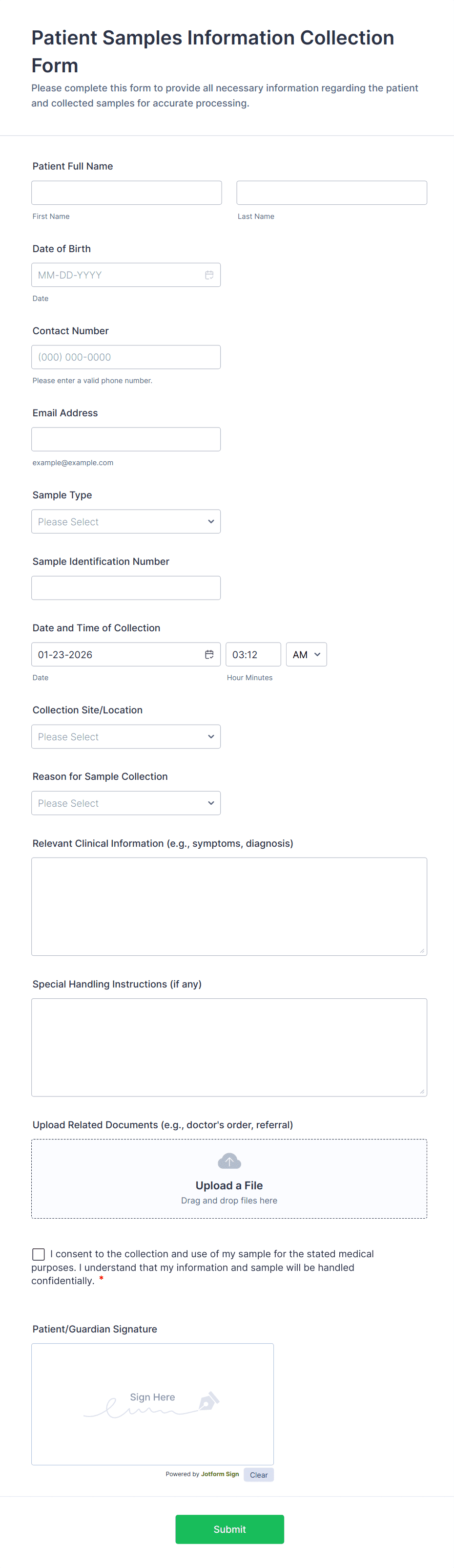The image size is (454, 1568).
Task: Open the Date of Birth calendar picker
Action: (209, 275)
